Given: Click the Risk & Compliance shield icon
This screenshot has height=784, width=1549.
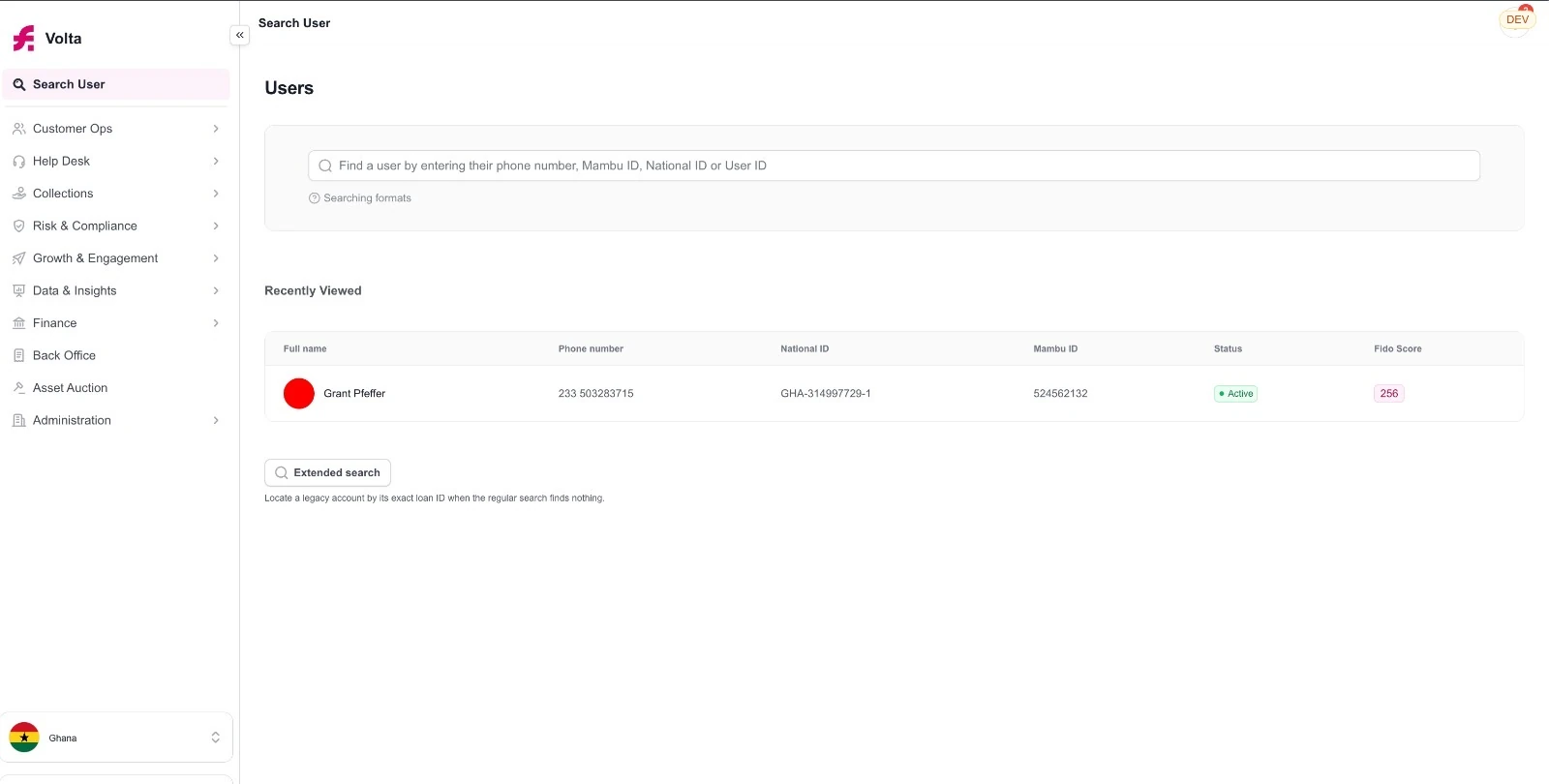Looking at the screenshot, I should (19, 226).
